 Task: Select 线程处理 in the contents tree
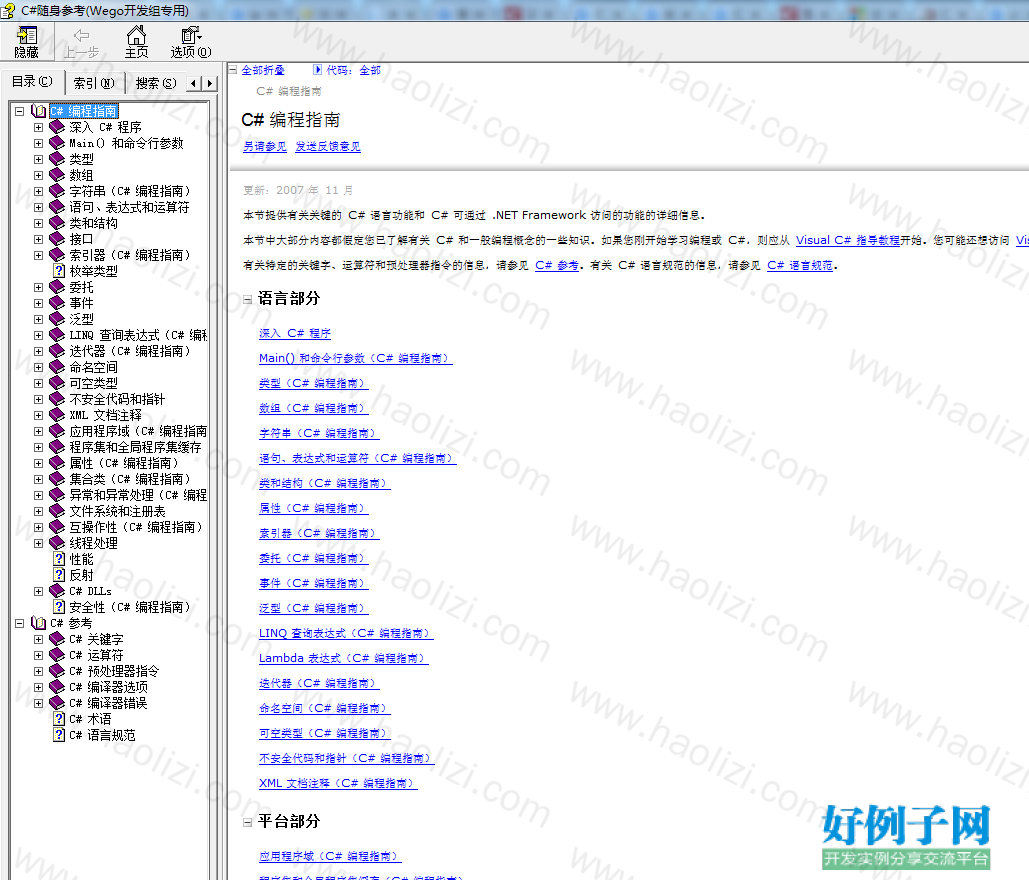coord(93,543)
